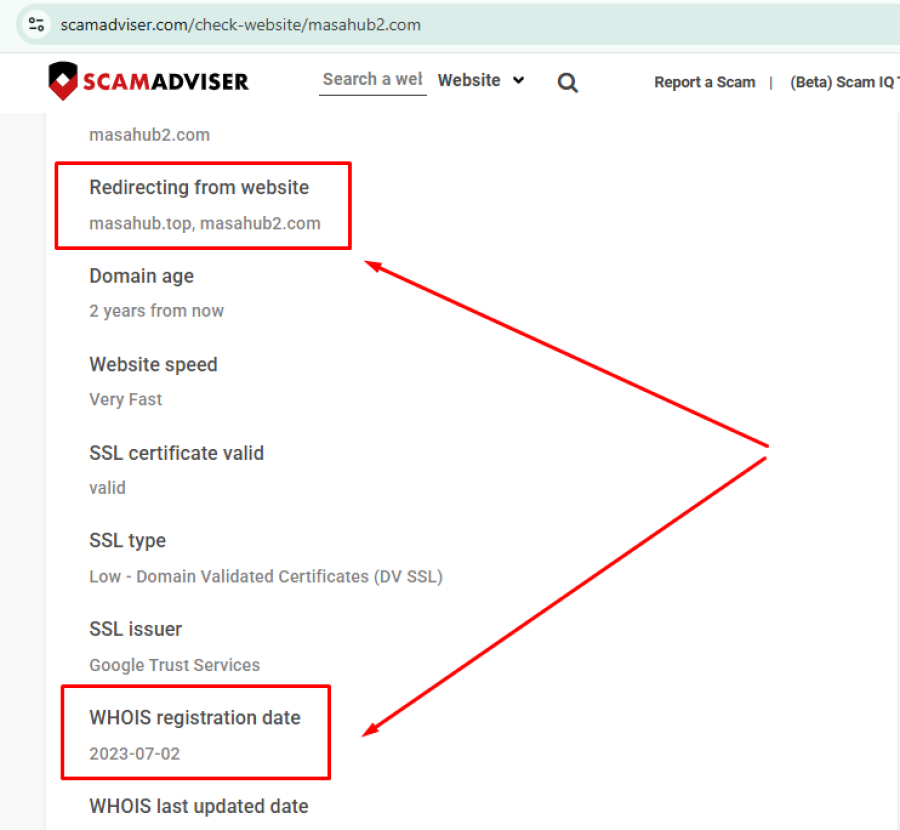Click the WHOIS registration date heading
900x830 pixels.
tap(195, 717)
